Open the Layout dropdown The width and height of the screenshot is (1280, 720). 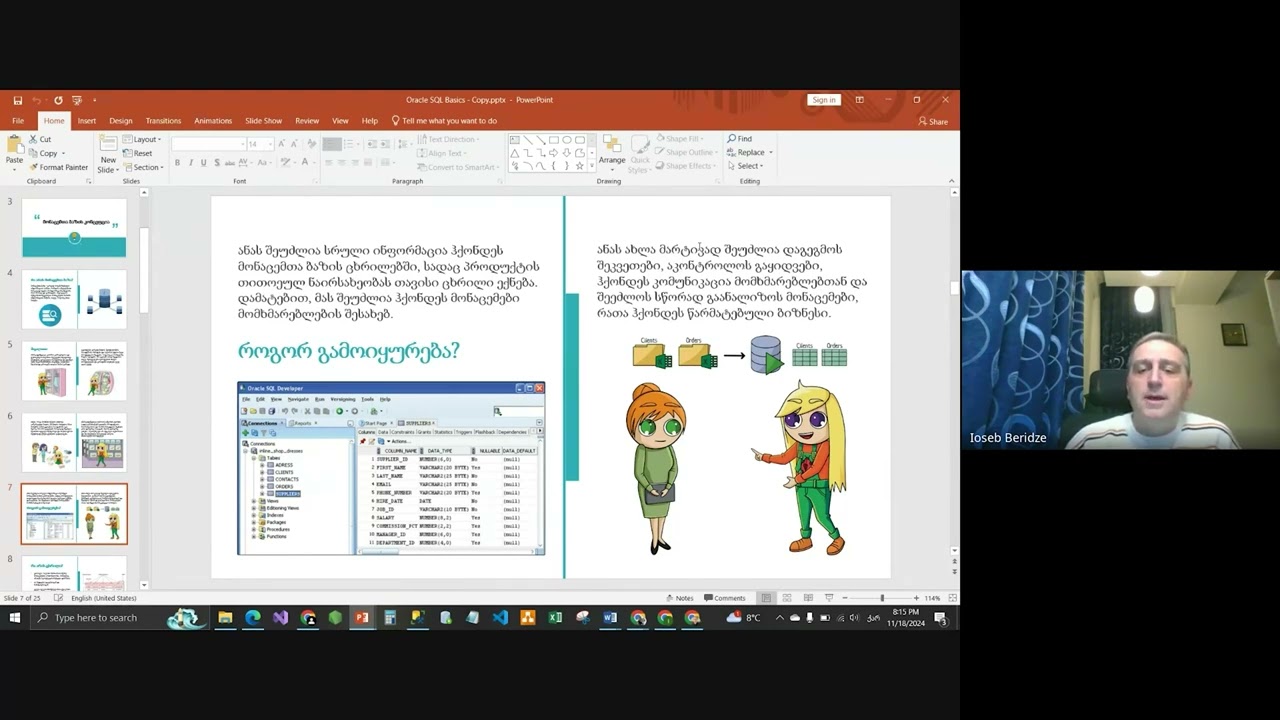pos(142,140)
